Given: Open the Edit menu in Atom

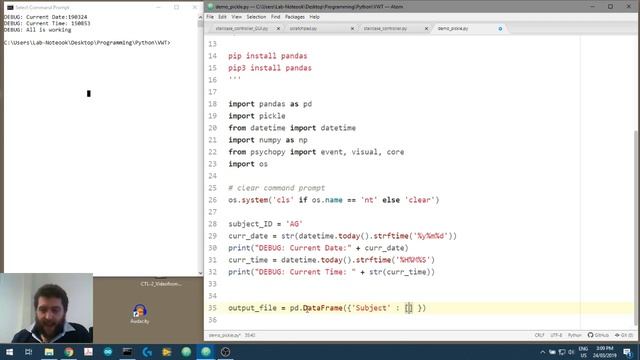Looking at the screenshot, I should [x=222, y=17].
